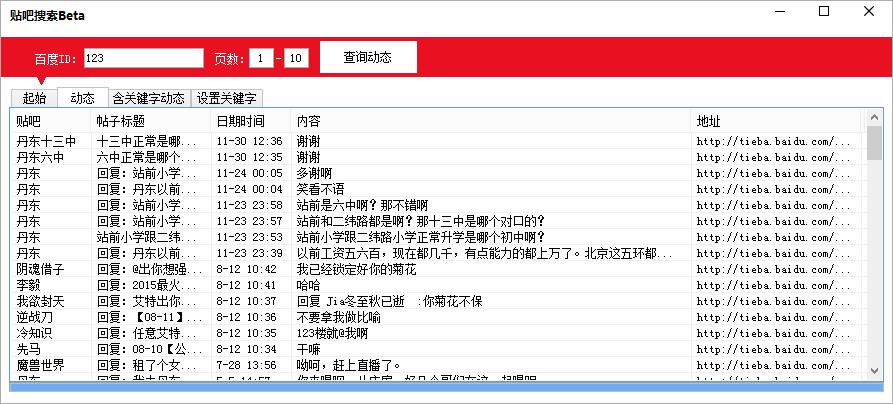Sort by the 贴吧 column header

(x=50, y=120)
